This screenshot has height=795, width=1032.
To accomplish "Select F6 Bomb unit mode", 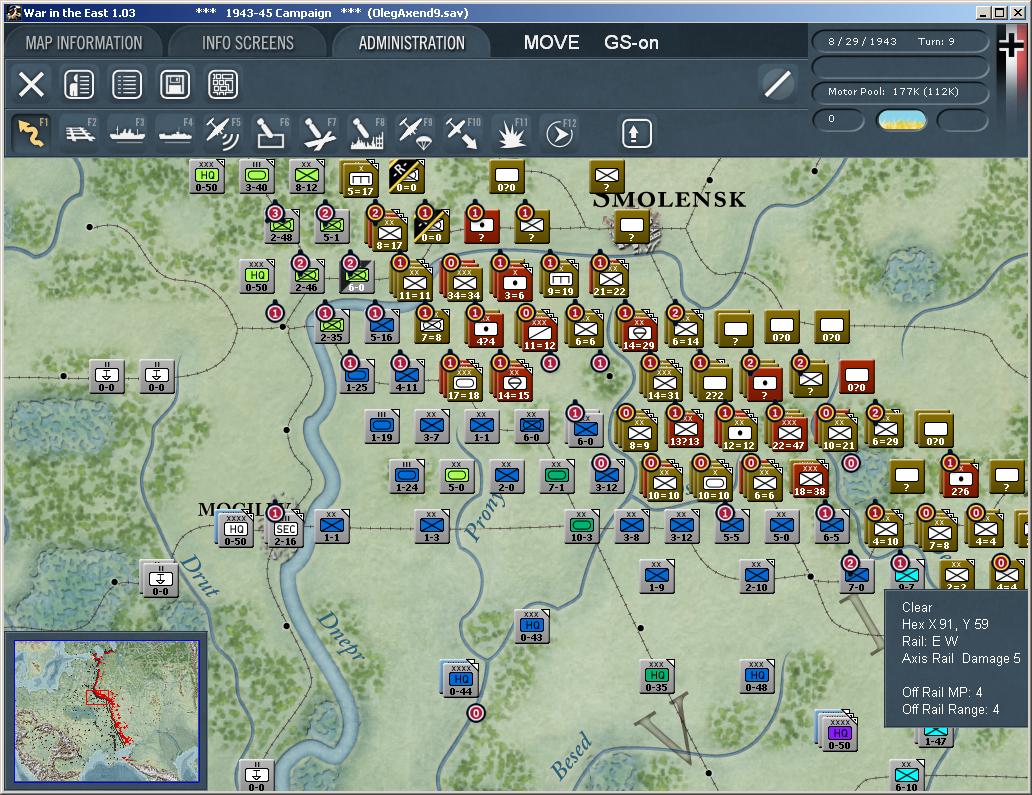I will (271, 133).
